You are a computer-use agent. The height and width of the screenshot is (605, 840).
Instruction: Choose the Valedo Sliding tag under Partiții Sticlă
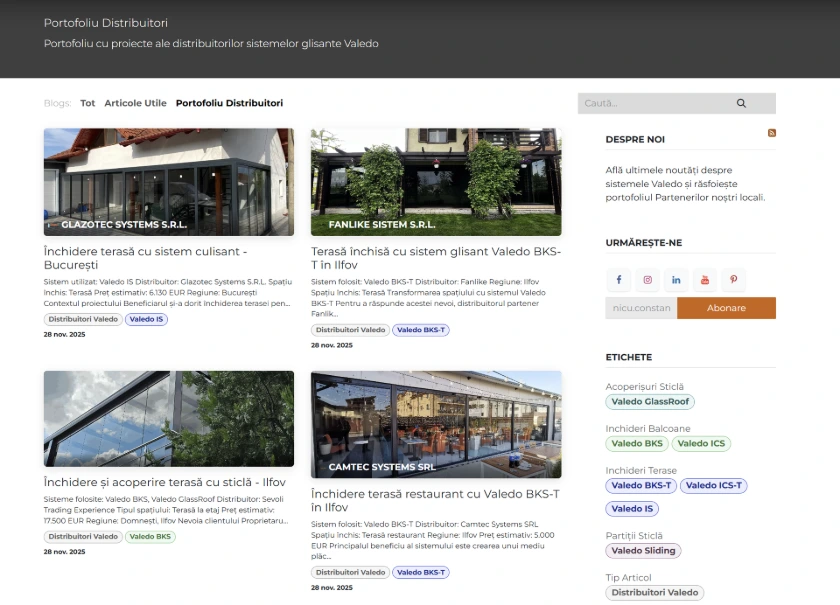pyautogui.click(x=643, y=551)
